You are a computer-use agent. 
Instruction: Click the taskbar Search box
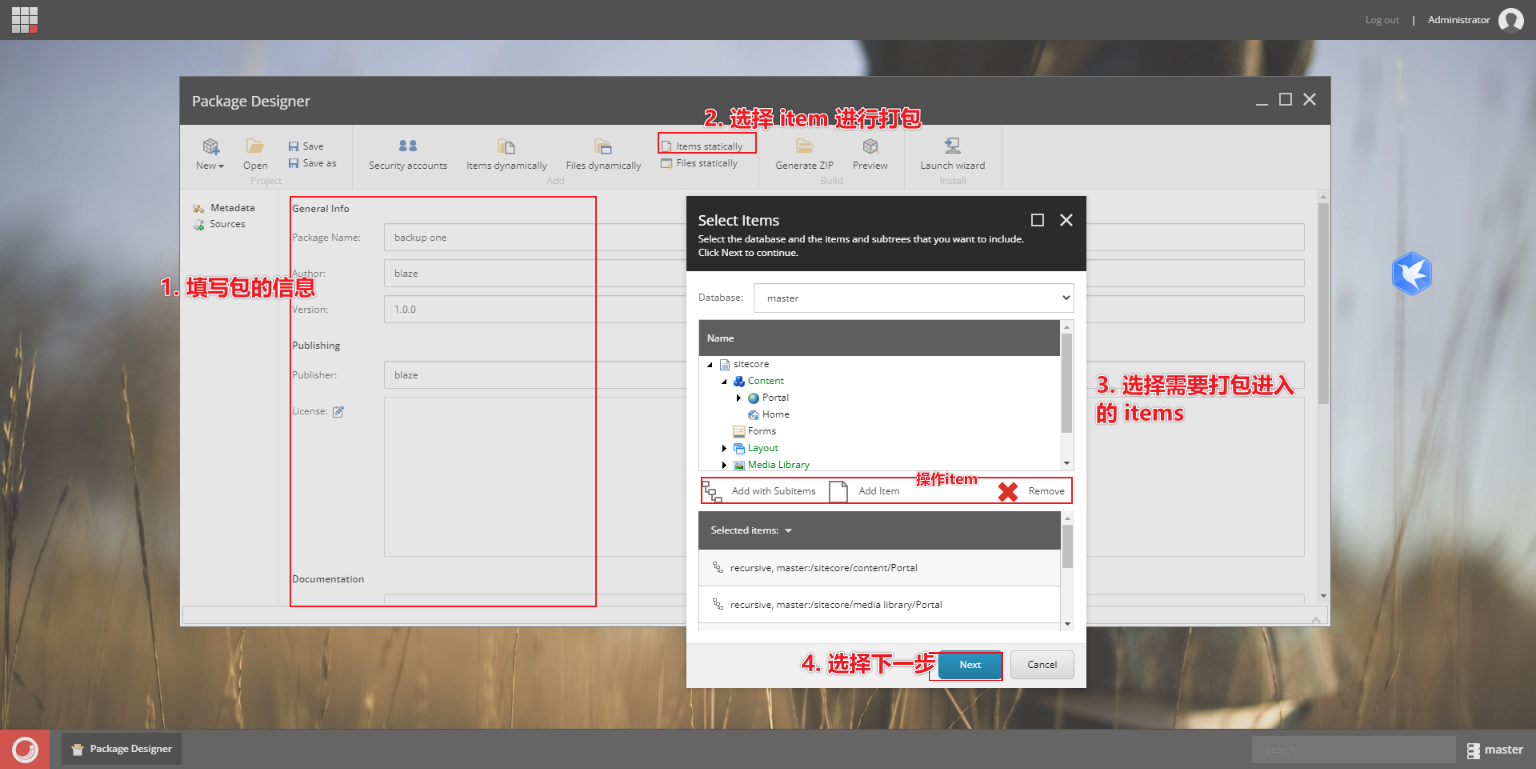click(1354, 749)
